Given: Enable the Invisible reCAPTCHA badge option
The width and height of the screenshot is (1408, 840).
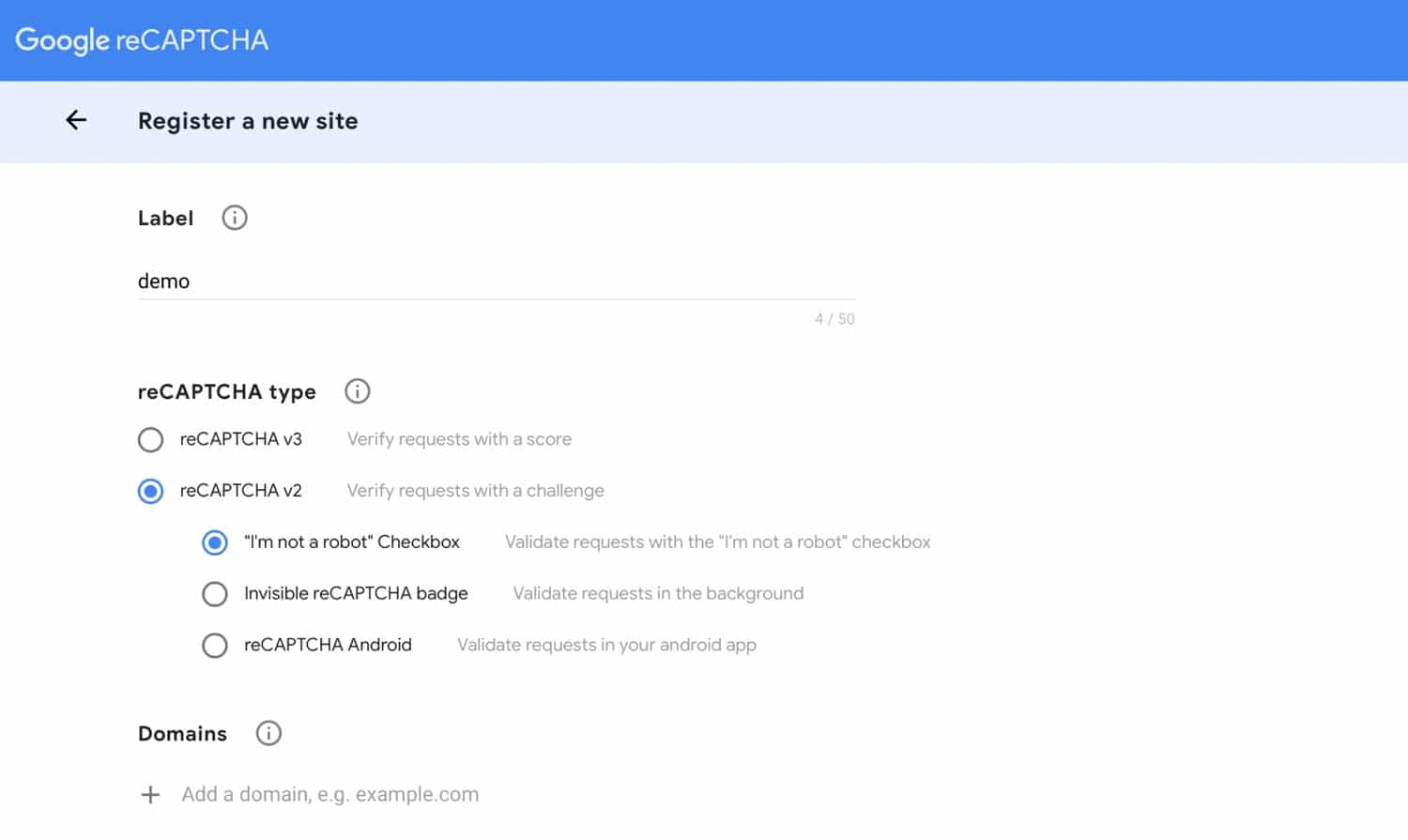Looking at the screenshot, I should 215,594.
